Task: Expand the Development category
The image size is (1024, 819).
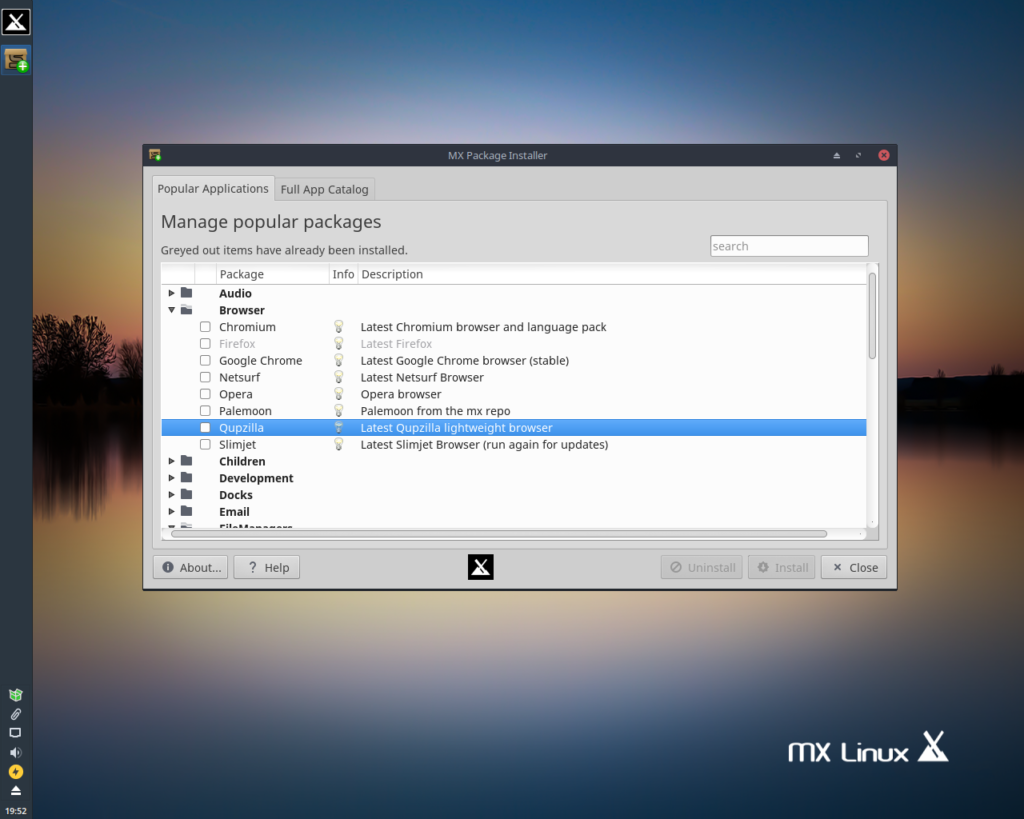Action: coord(171,477)
